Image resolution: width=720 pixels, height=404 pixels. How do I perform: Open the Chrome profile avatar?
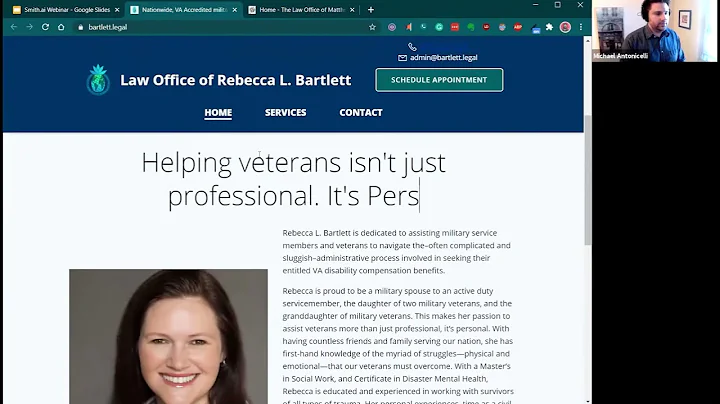pyautogui.click(x=565, y=27)
